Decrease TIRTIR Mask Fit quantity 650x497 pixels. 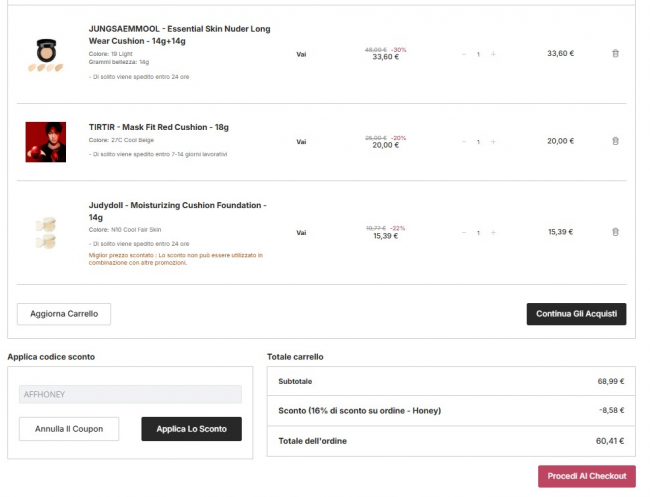pyautogui.click(x=464, y=142)
